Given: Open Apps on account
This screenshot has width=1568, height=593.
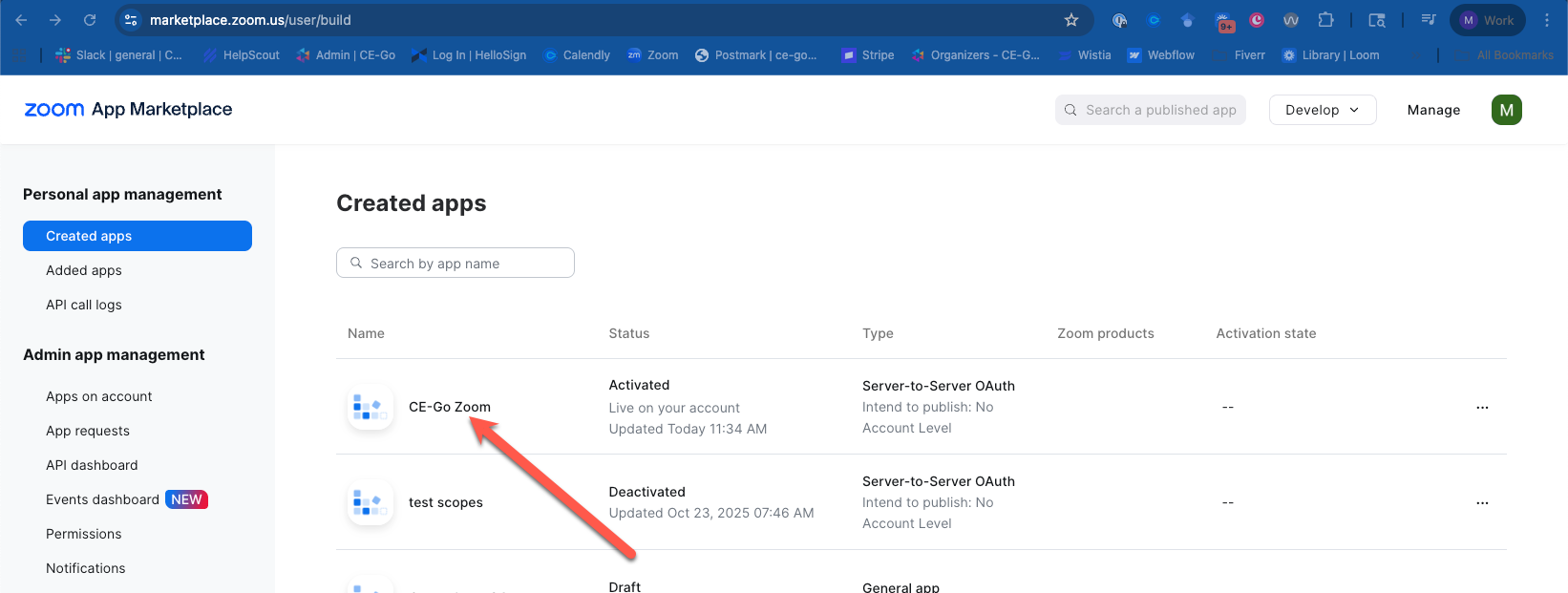Looking at the screenshot, I should tap(99, 396).
